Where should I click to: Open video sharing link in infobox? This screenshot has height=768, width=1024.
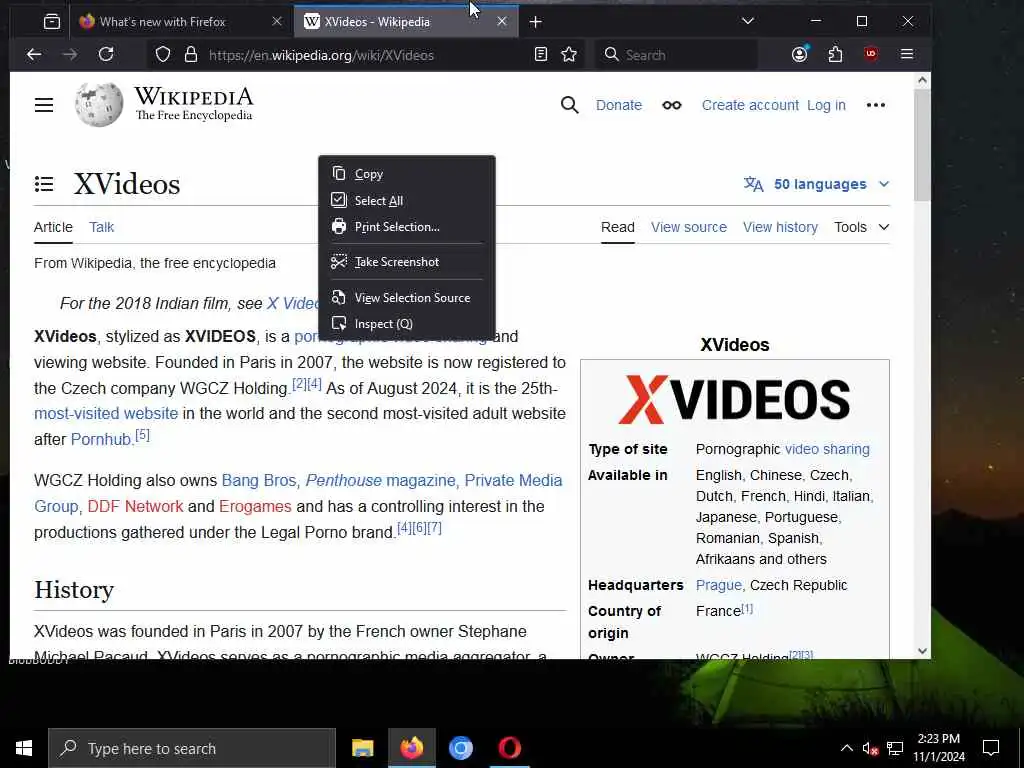pyautogui.click(x=827, y=449)
